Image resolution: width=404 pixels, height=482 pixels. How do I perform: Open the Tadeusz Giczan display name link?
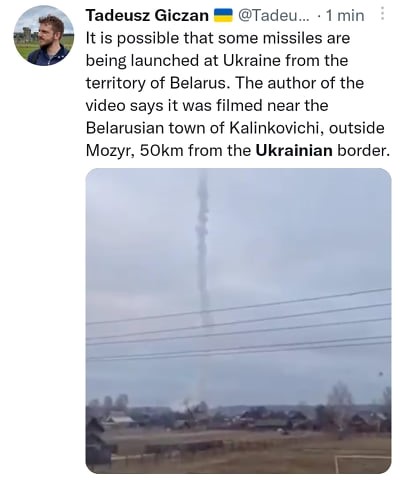147,15
